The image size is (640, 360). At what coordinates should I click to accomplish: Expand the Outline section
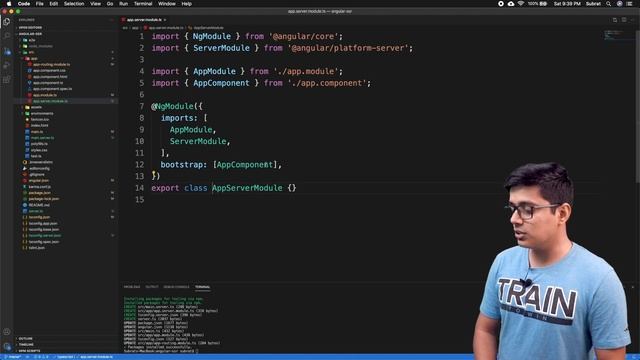[65, 338]
